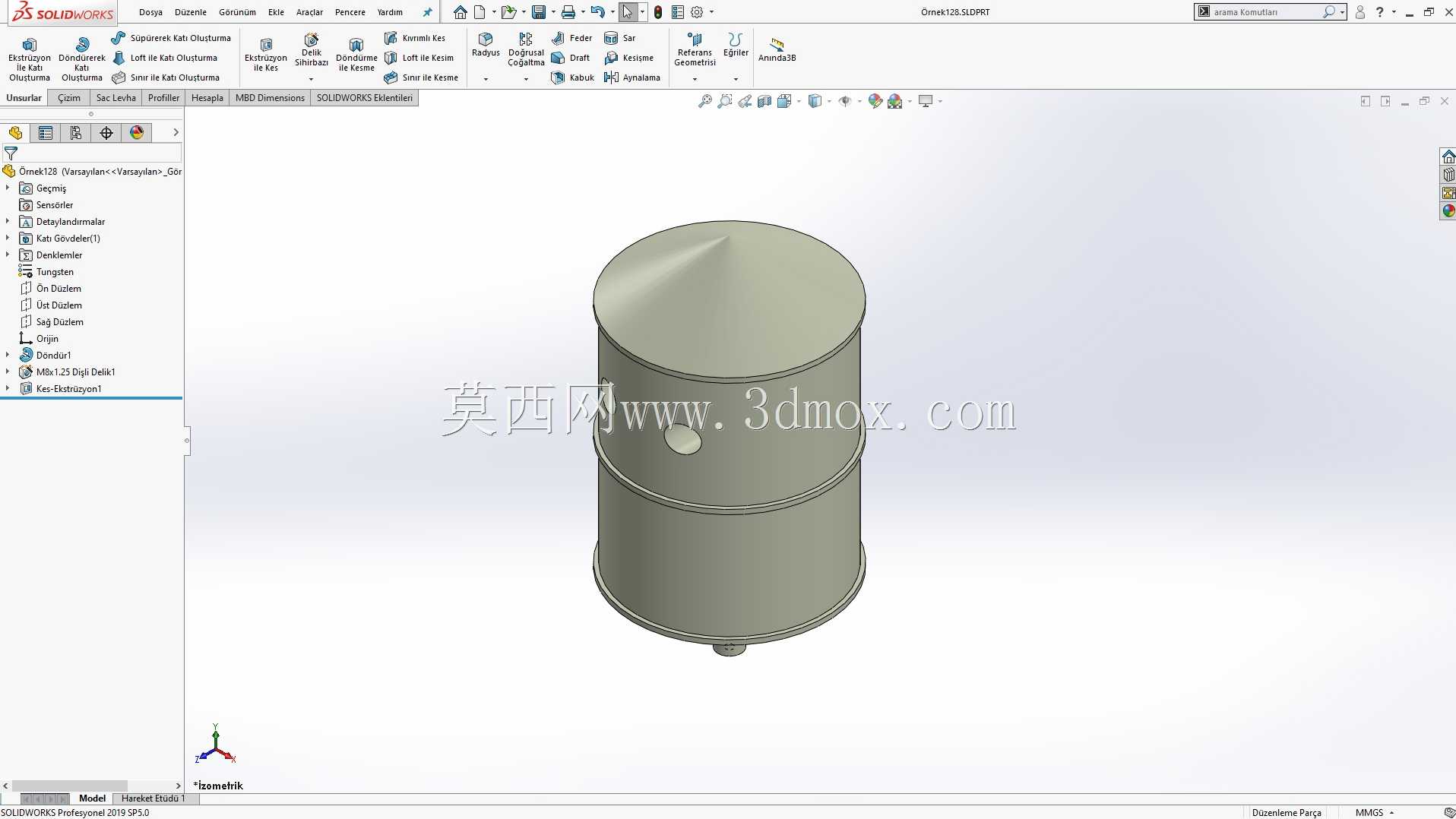Open Referans Geometrisi tool
The width and height of the screenshot is (1456, 819).
click(x=695, y=49)
